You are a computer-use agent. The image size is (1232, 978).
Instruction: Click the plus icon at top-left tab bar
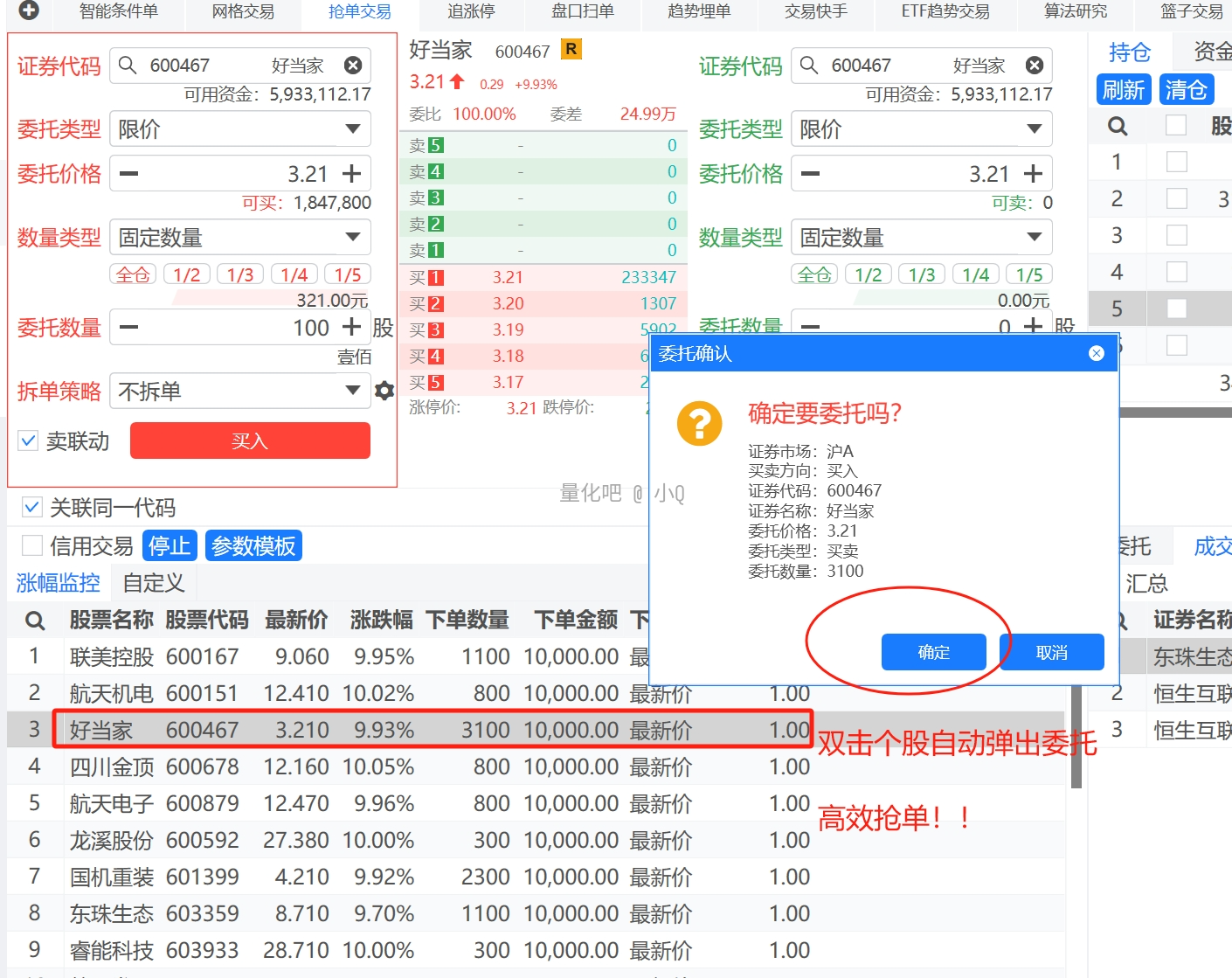tap(29, 10)
